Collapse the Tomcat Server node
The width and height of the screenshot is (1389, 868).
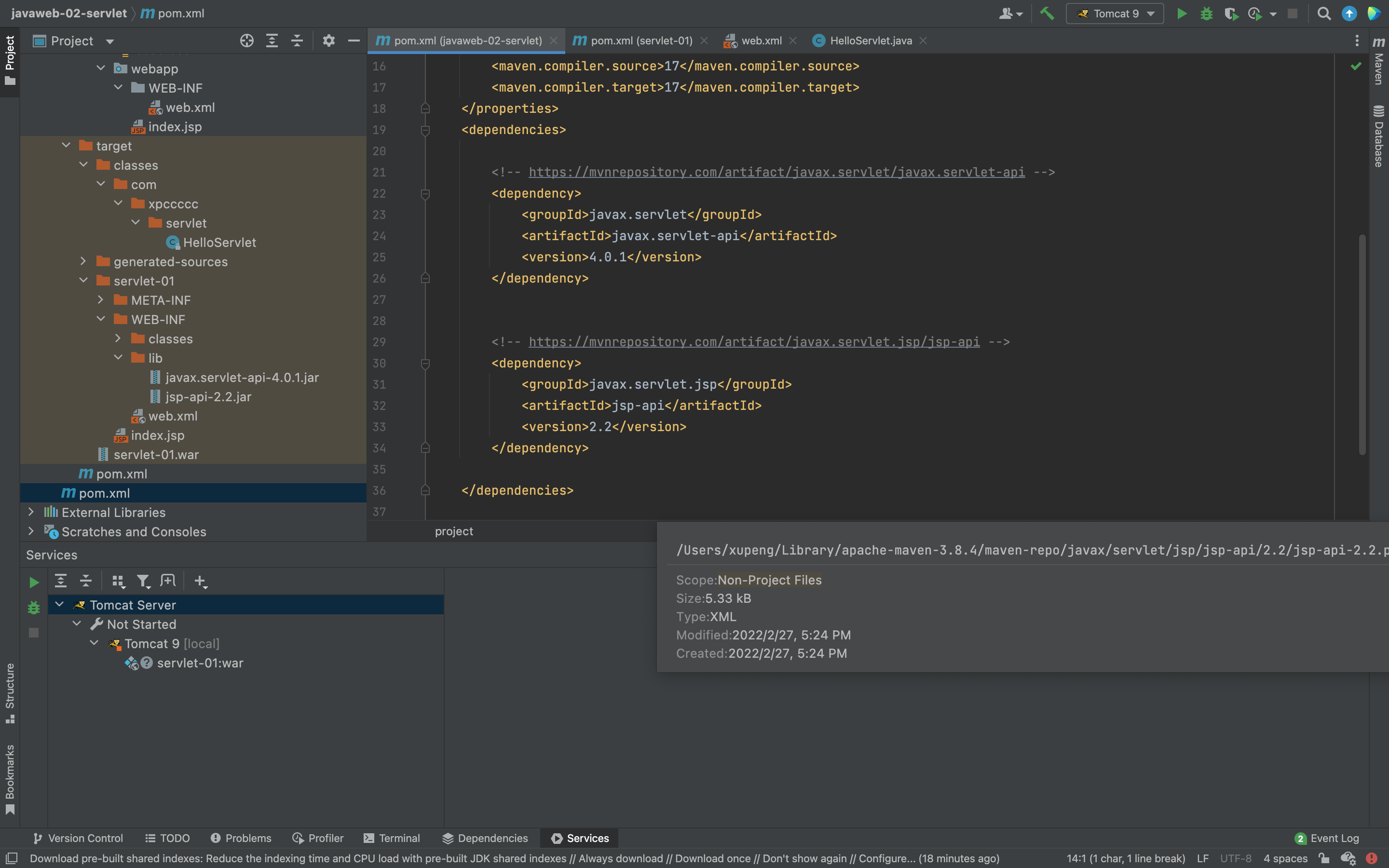click(59, 605)
